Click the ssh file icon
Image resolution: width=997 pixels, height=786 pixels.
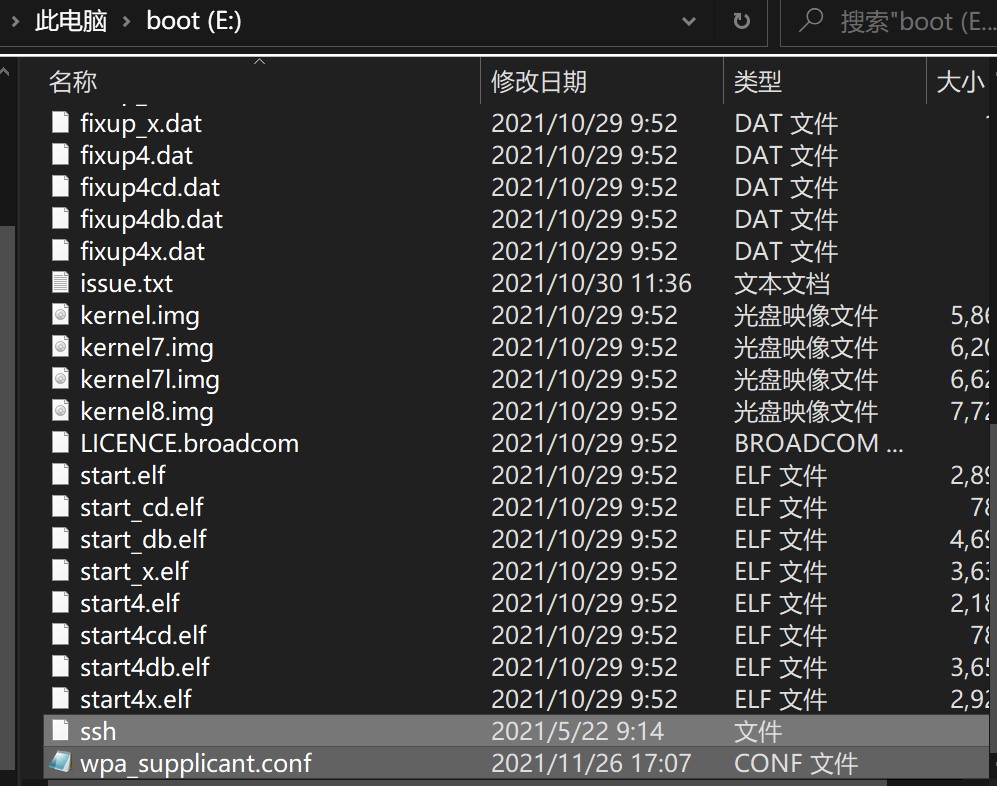(60, 730)
